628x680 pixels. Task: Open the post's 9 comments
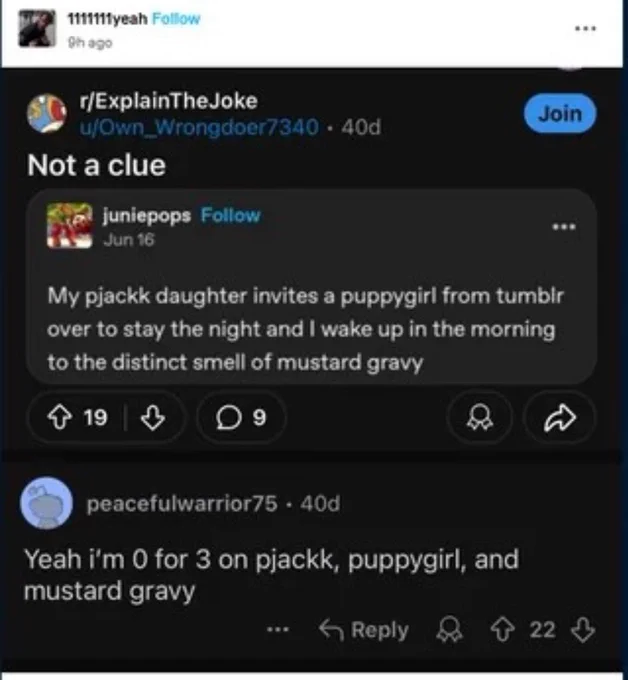[x=241, y=417]
